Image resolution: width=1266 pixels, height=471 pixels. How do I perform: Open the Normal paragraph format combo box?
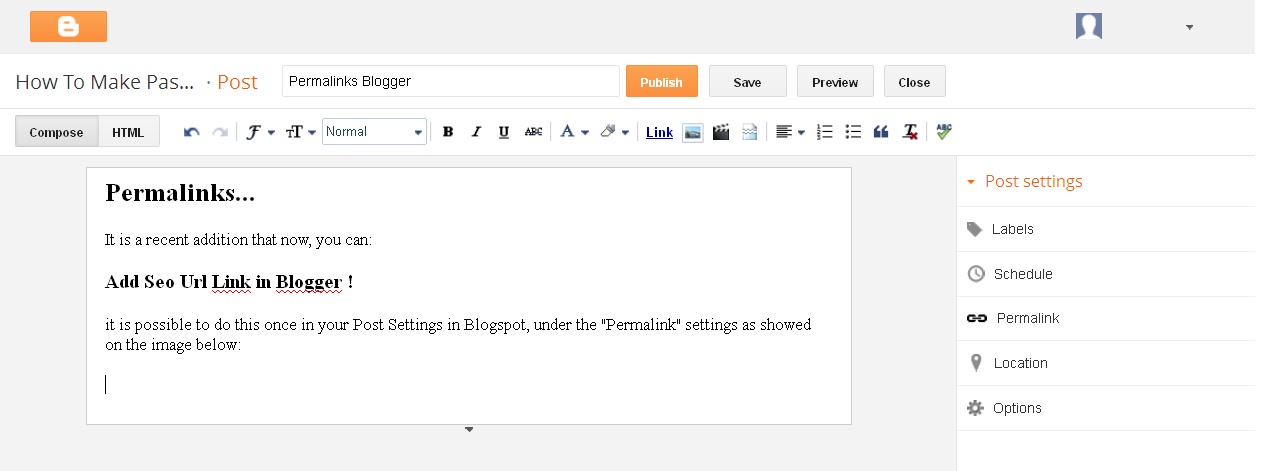click(x=374, y=132)
